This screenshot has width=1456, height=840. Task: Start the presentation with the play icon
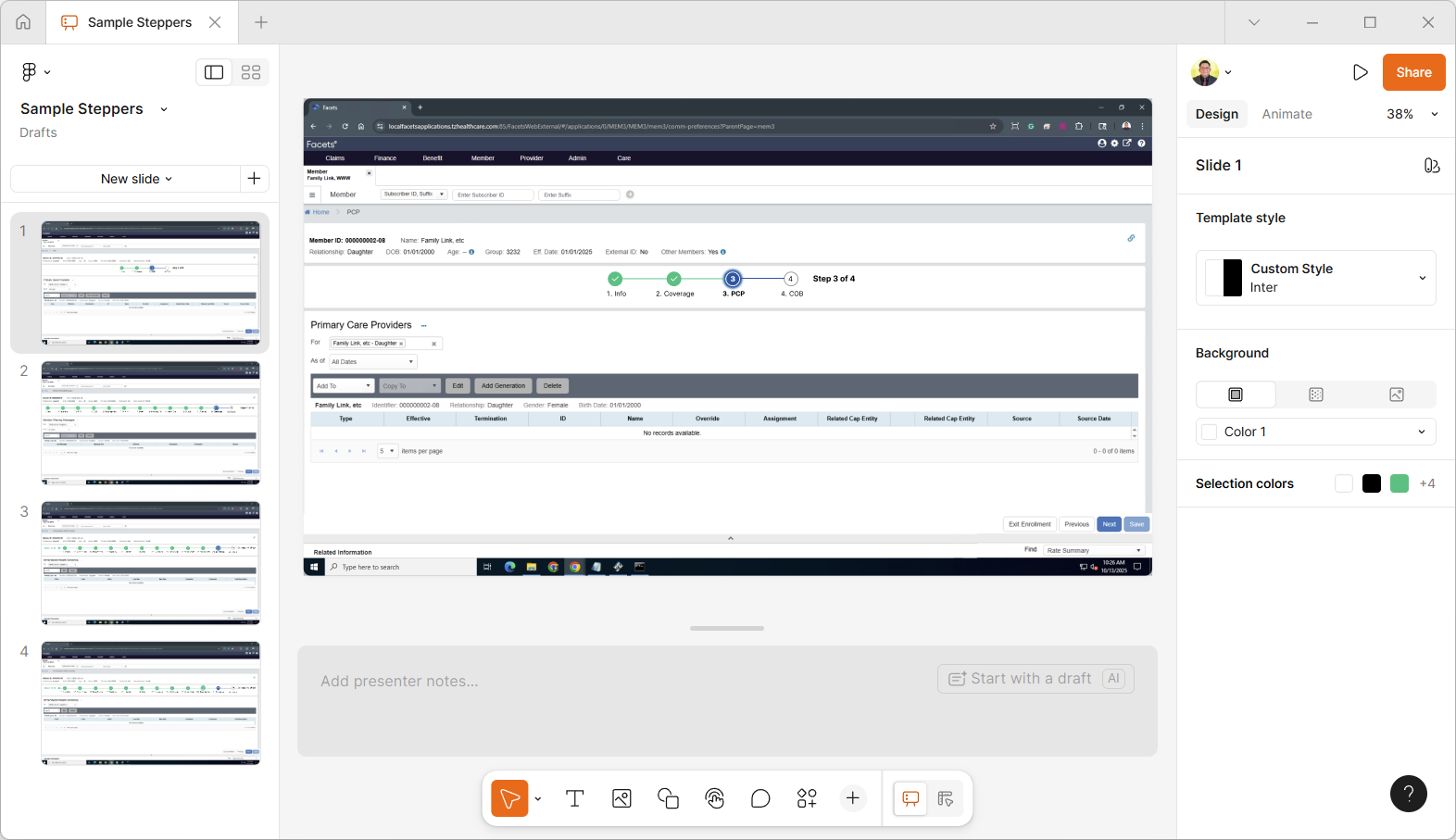pyautogui.click(x=1360, y=72)
